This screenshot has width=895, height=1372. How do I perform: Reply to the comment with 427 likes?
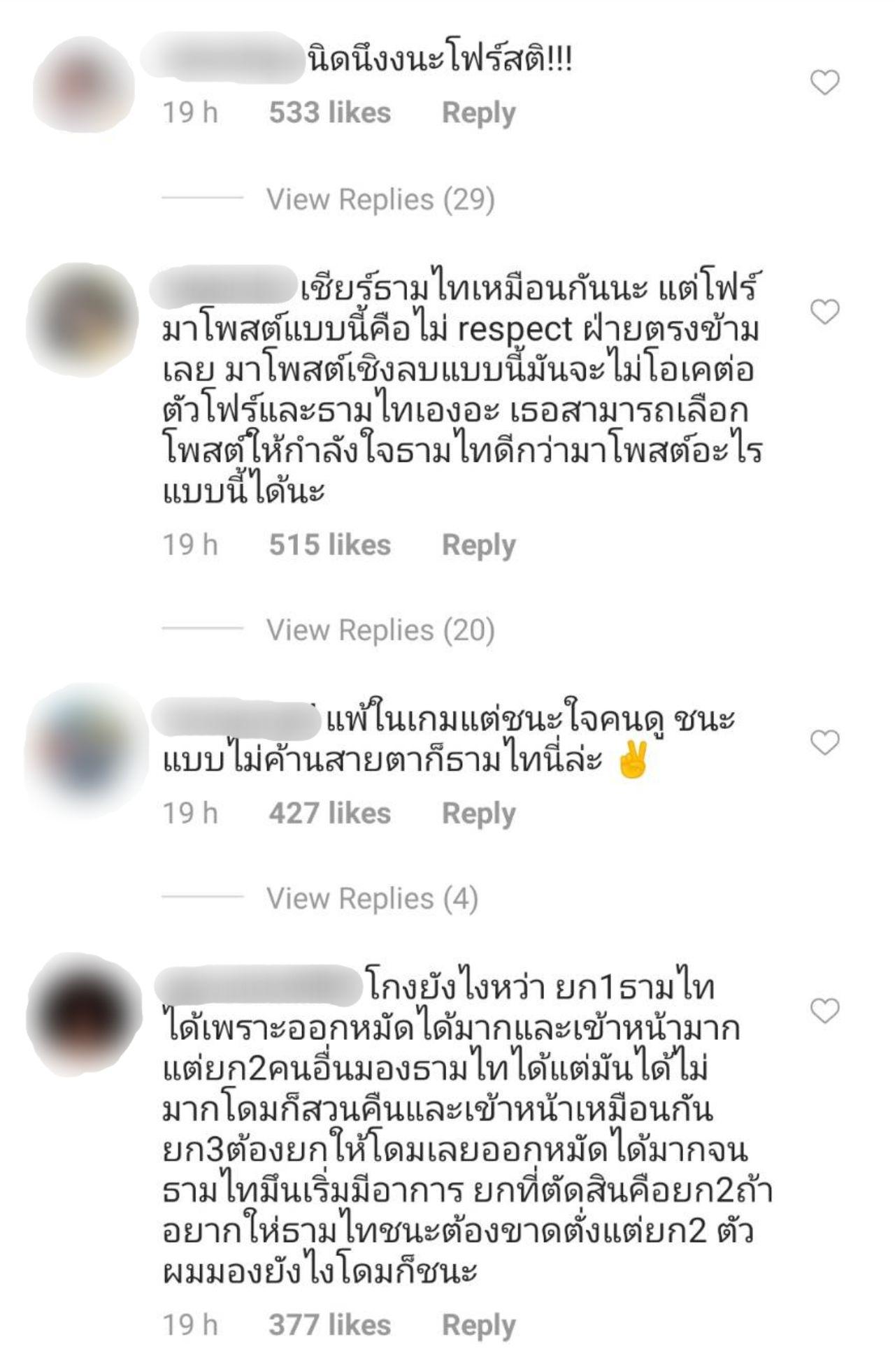click(x=478, y=814)
